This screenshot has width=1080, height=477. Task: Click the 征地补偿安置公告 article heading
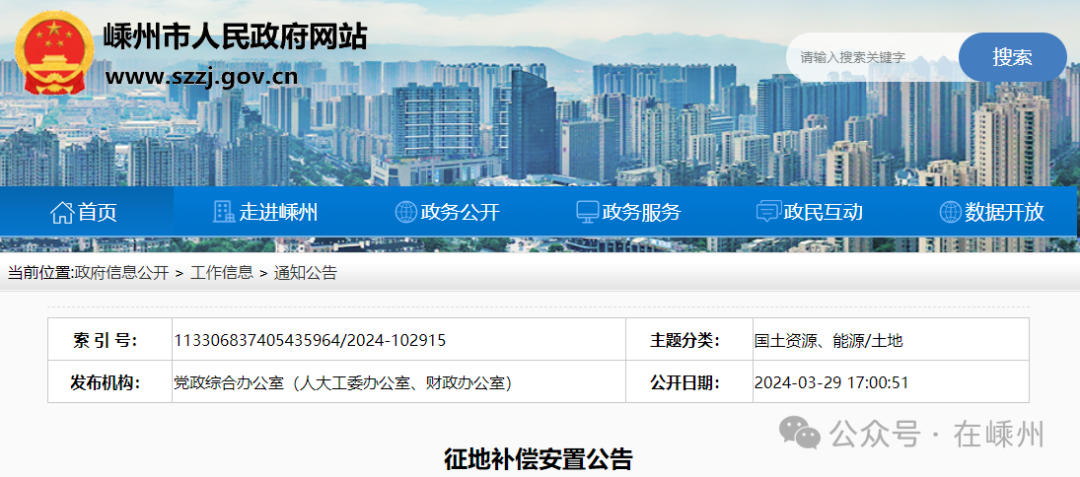click(538, 459)
